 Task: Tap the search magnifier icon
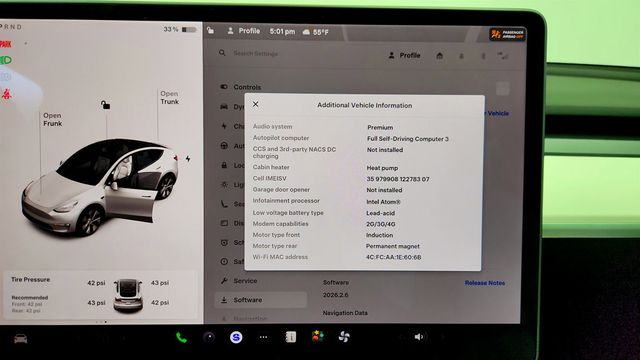222,53
